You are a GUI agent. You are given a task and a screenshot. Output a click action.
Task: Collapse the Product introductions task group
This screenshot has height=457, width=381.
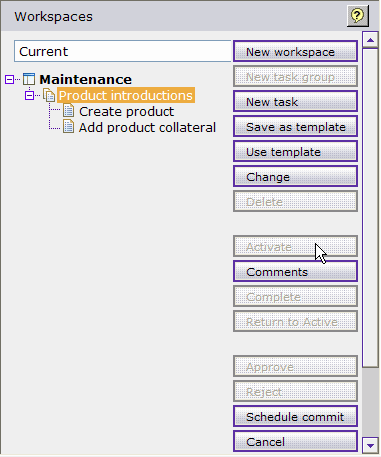coord(29,96)
